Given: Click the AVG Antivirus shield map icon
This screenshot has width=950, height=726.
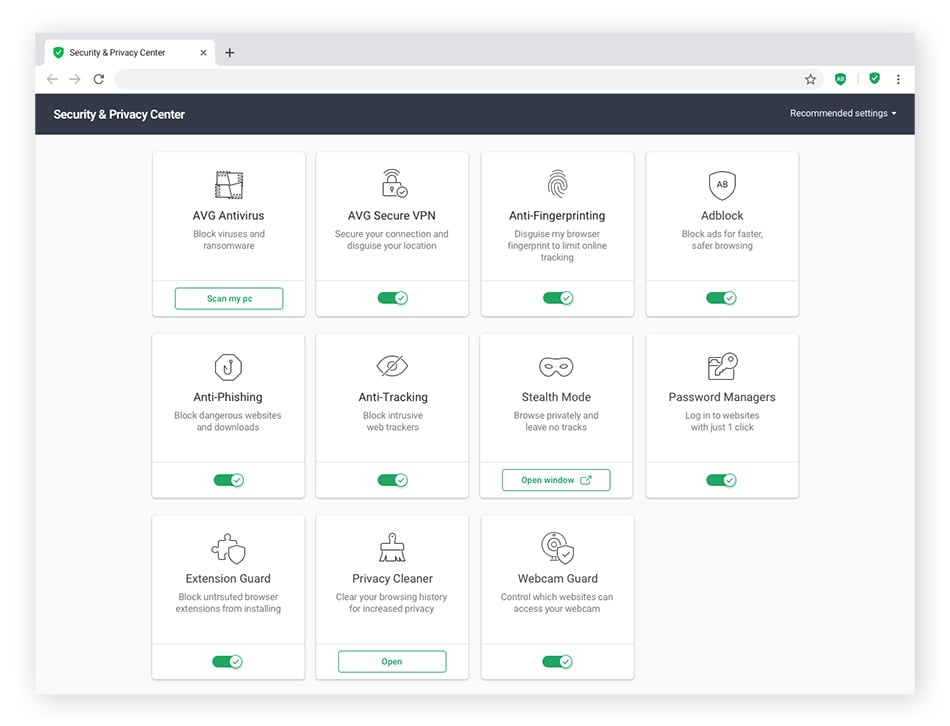Looking at the screenshot, I should (229, 185).
